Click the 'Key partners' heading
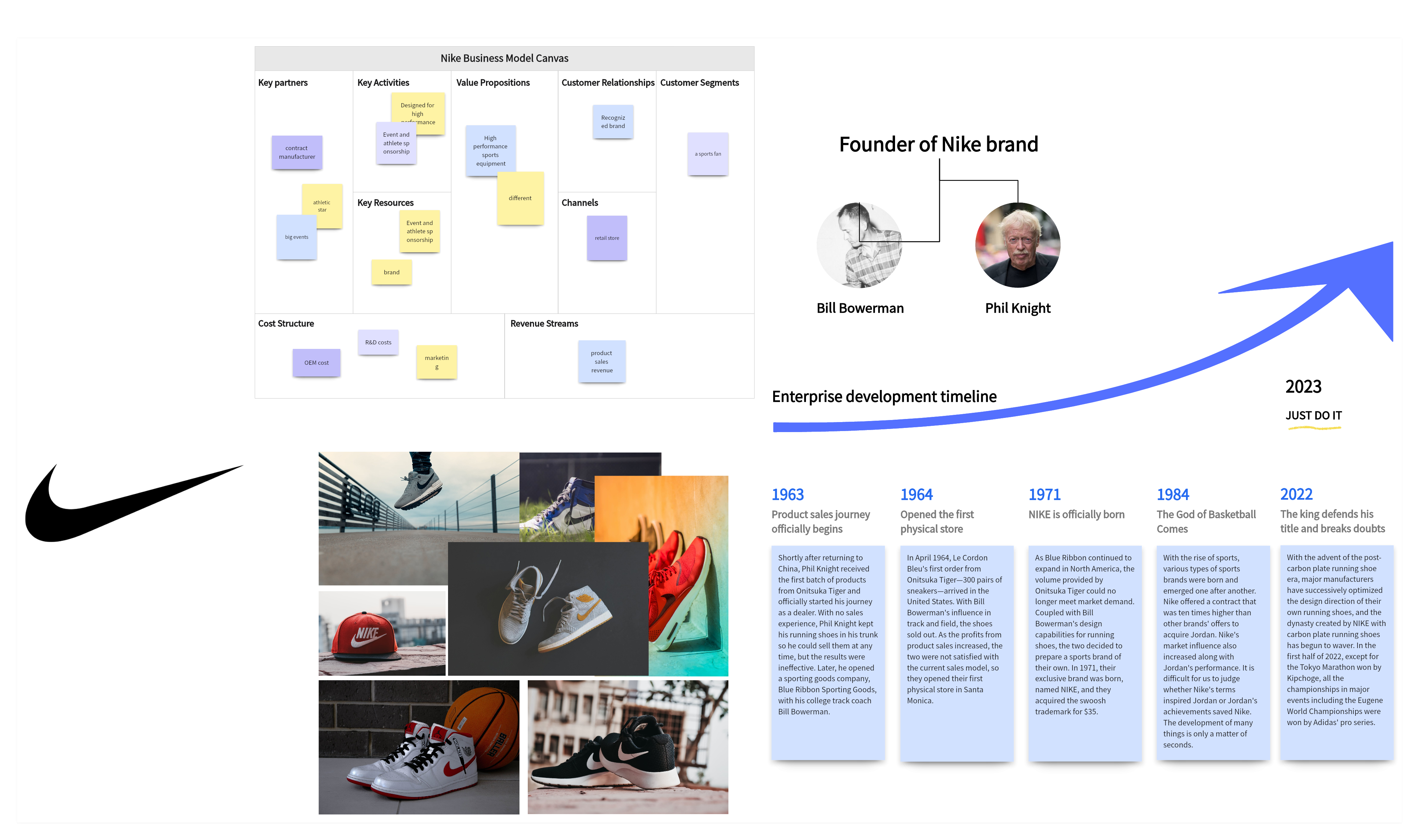The height and width of the screenshot is (840, 1419). click(282, 82)
